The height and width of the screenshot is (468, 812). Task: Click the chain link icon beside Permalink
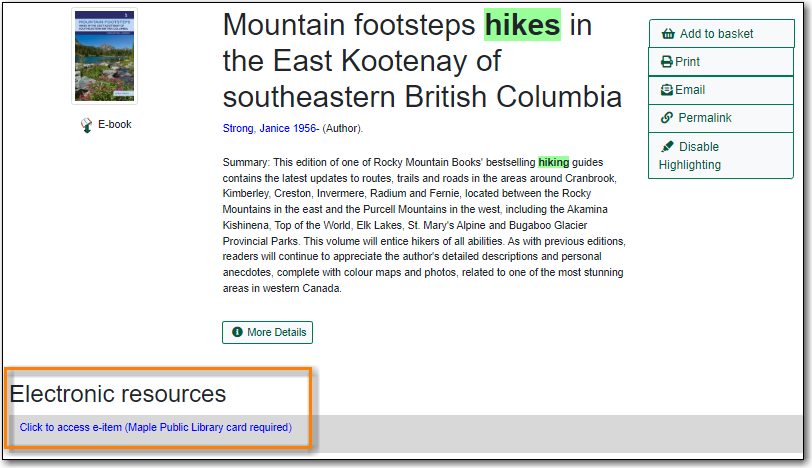pos(667,118)
